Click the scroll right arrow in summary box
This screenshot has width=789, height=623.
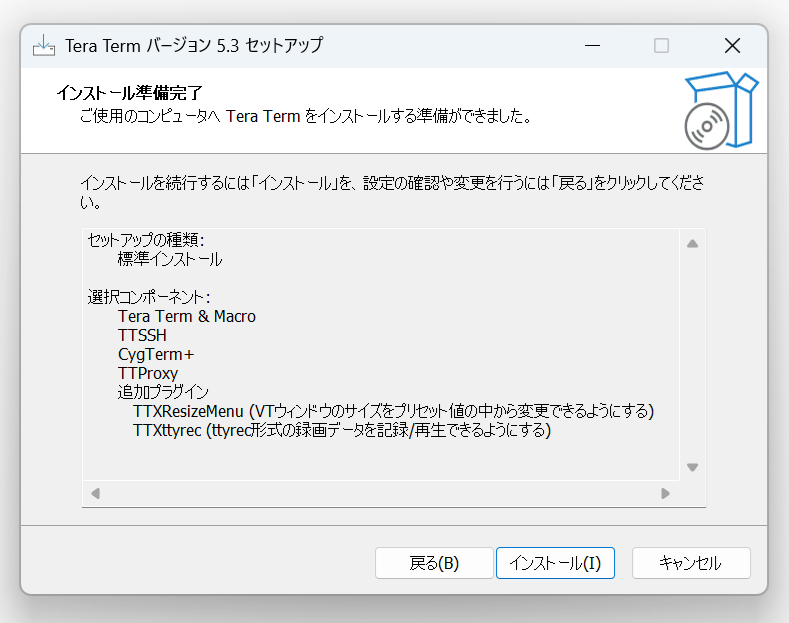click(665, 493)
